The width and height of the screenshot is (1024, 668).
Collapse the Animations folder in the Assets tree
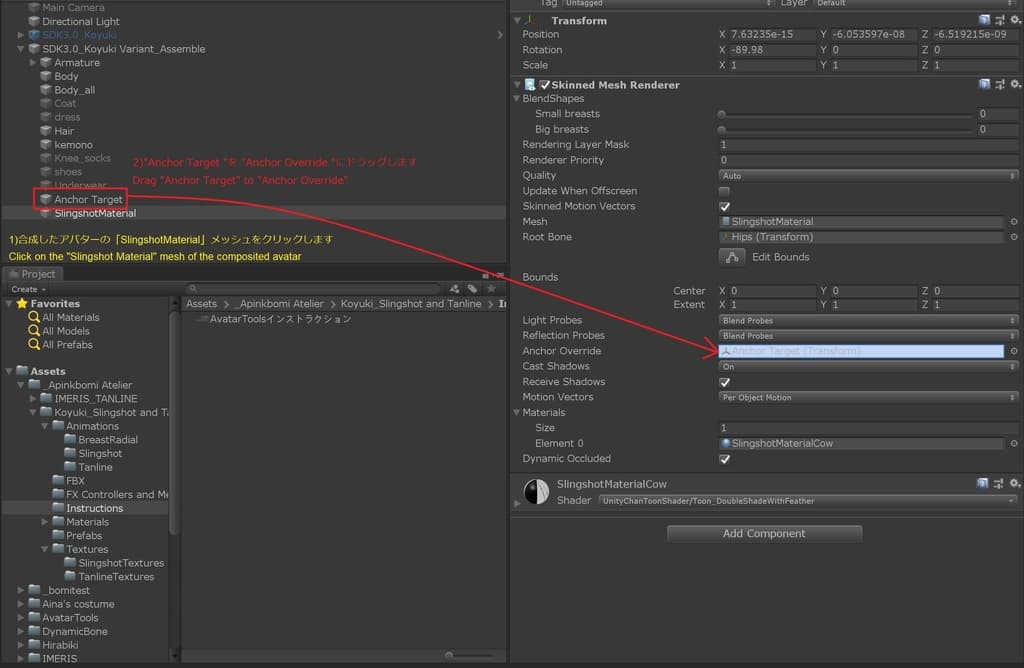coord(46,426)
